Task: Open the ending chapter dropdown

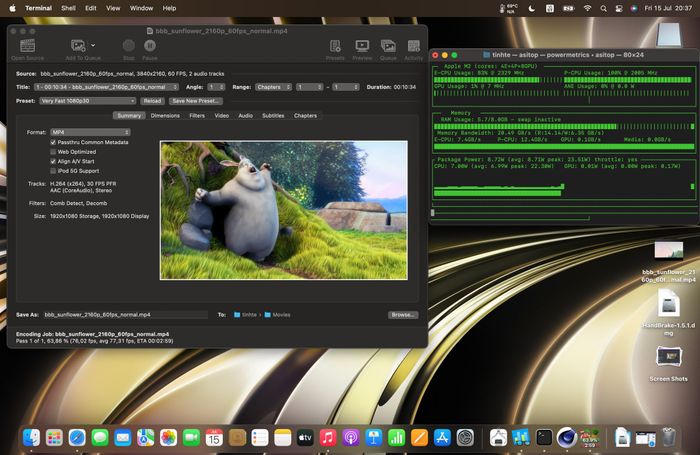Action: coord(346,87)
